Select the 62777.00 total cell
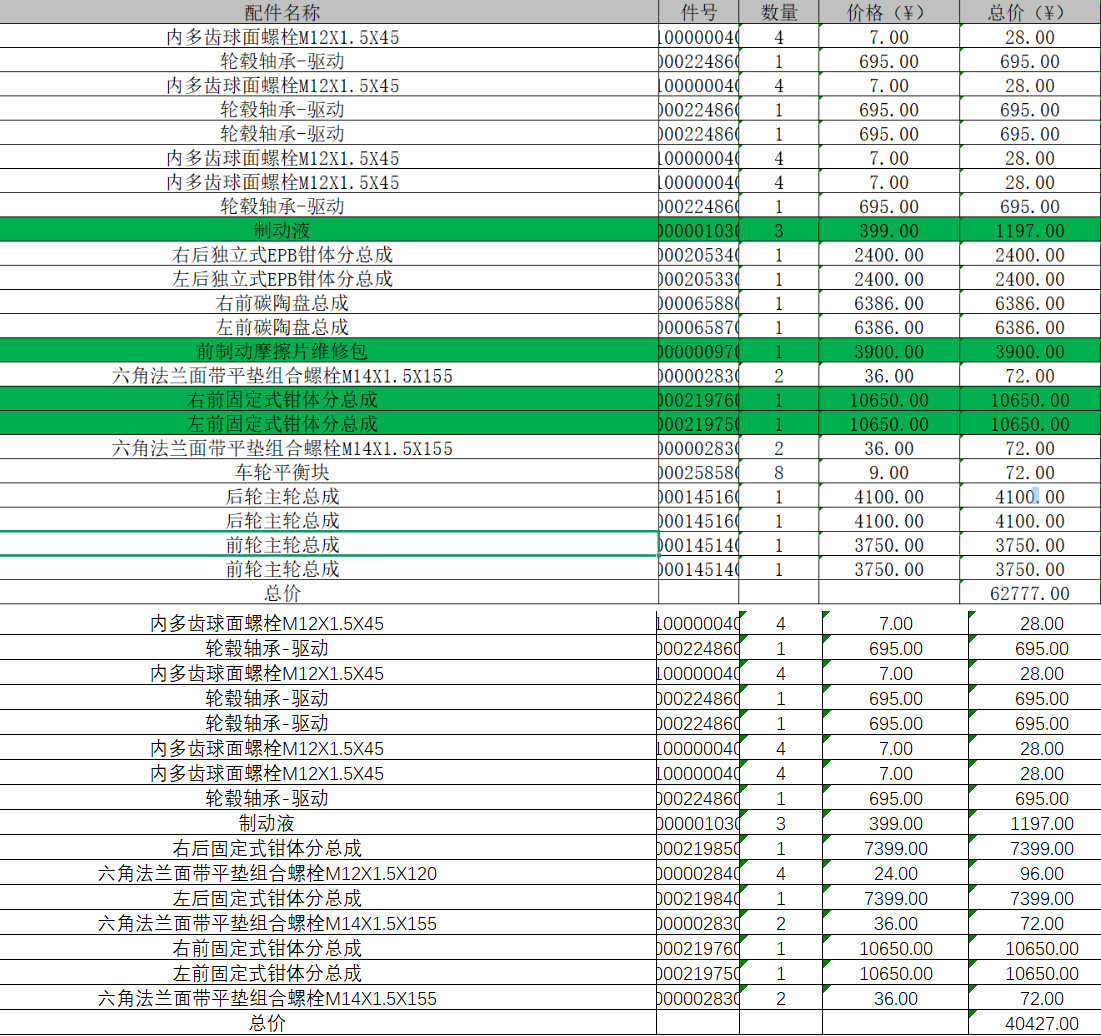The image size is (1101, 1036). click(x=1029, y=593)
